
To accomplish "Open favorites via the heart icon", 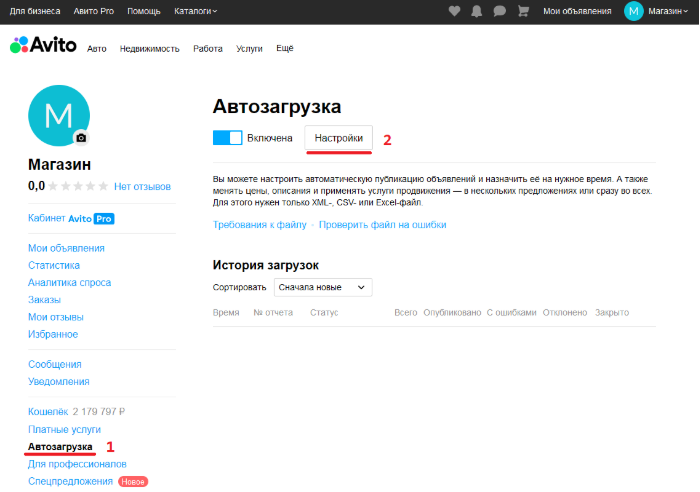I will click(455, 11).
